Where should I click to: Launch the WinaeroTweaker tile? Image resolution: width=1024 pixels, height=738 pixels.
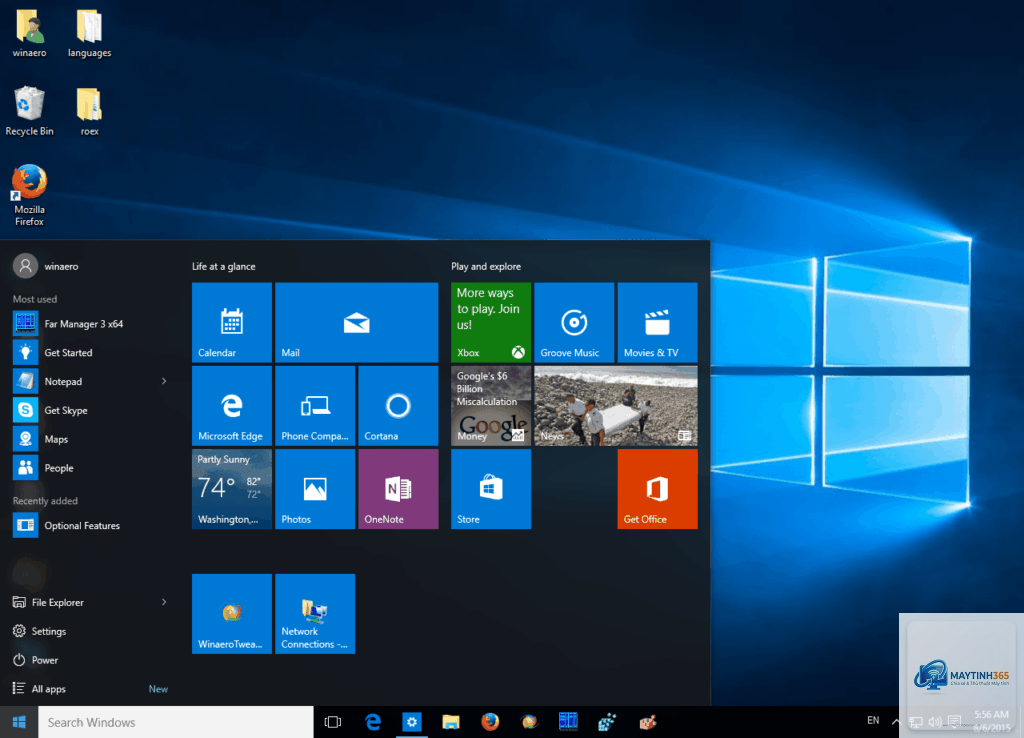[x=232, y=614]
